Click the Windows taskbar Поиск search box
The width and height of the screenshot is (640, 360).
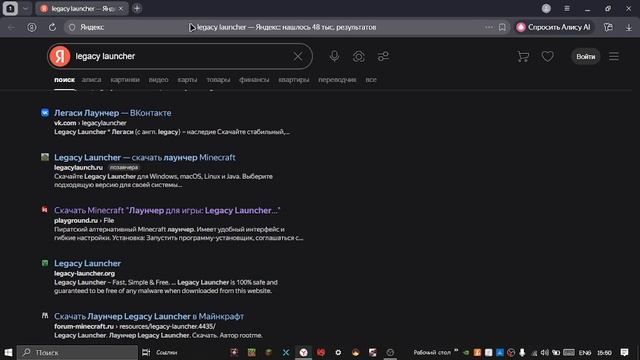pos(78,352)
